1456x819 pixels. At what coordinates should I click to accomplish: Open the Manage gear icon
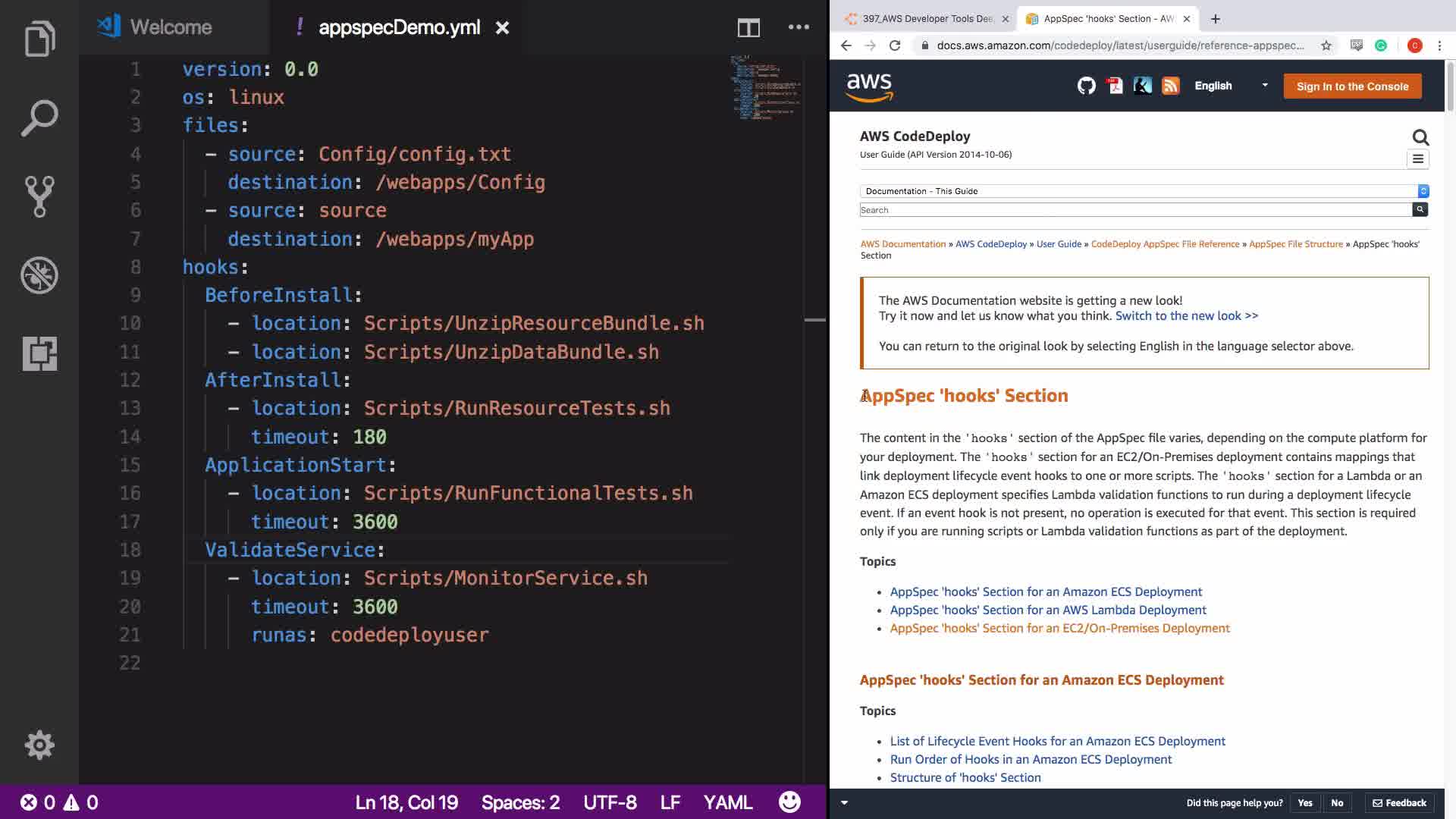[39, 745]
